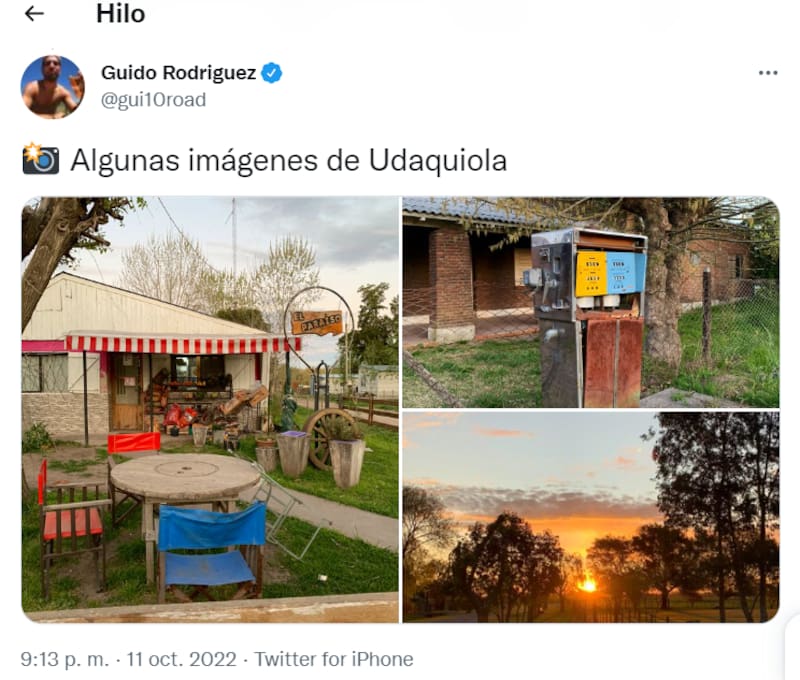Click the yellow panel on the fuel pump
Viewport: 800px width, 680px height.
pyautogui.click(x=591, y=273)
